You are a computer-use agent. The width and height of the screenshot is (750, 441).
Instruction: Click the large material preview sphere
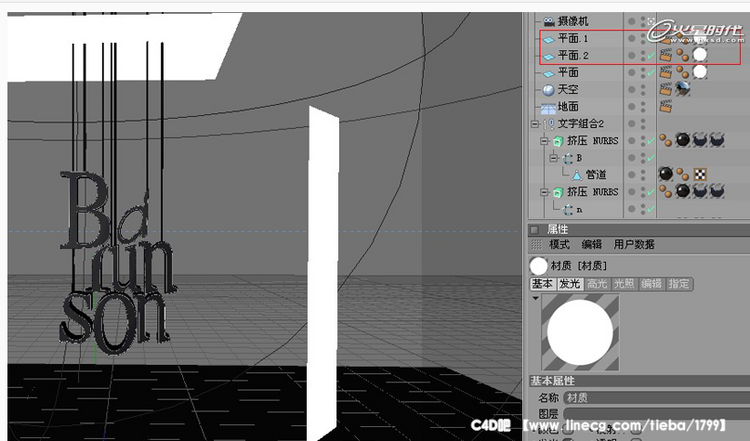[580, 332]
